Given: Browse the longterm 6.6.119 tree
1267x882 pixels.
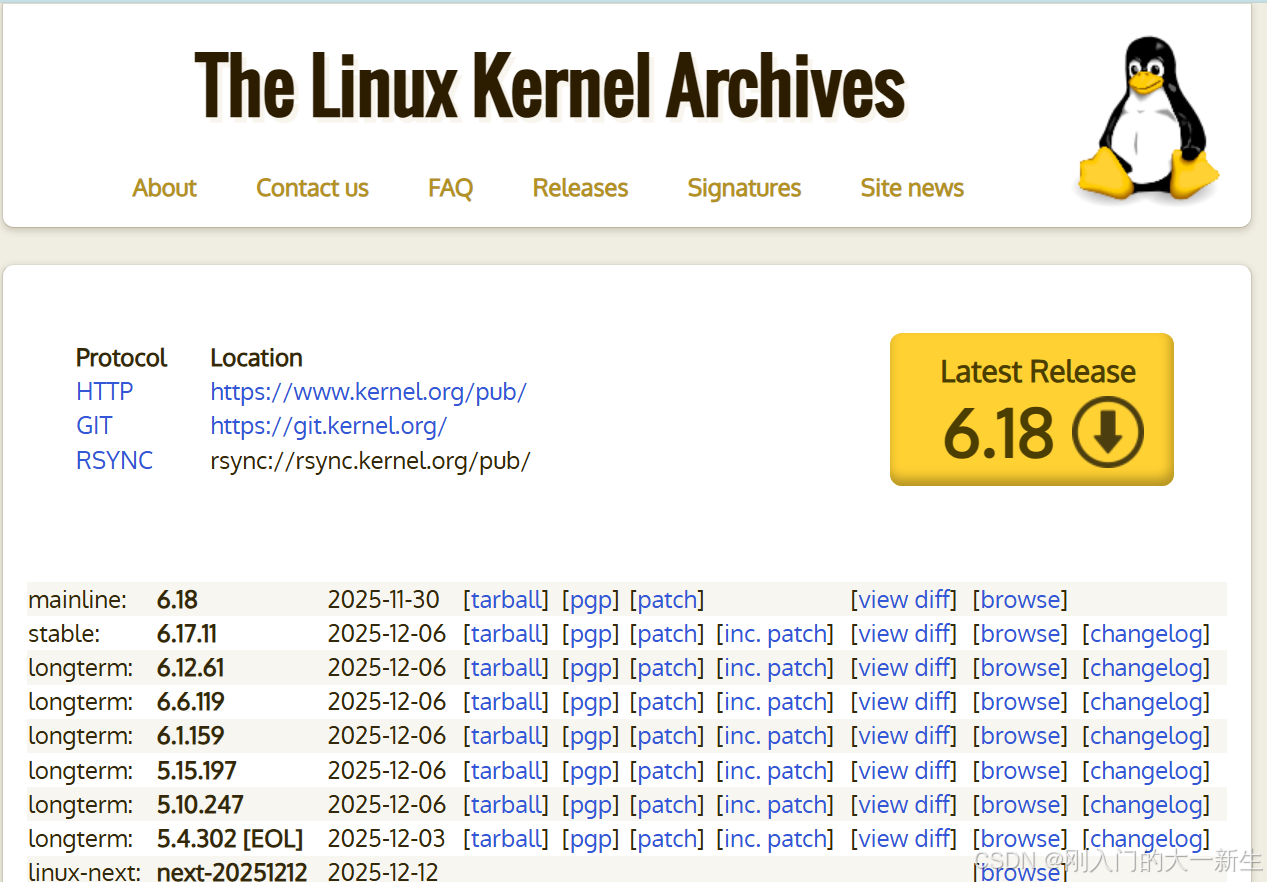Looking at the screenshot, I should (x=1020, y=702).
